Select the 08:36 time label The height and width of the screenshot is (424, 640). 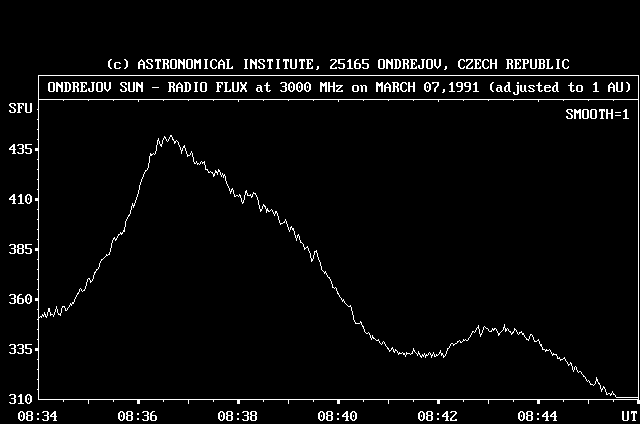click(137, 415)
